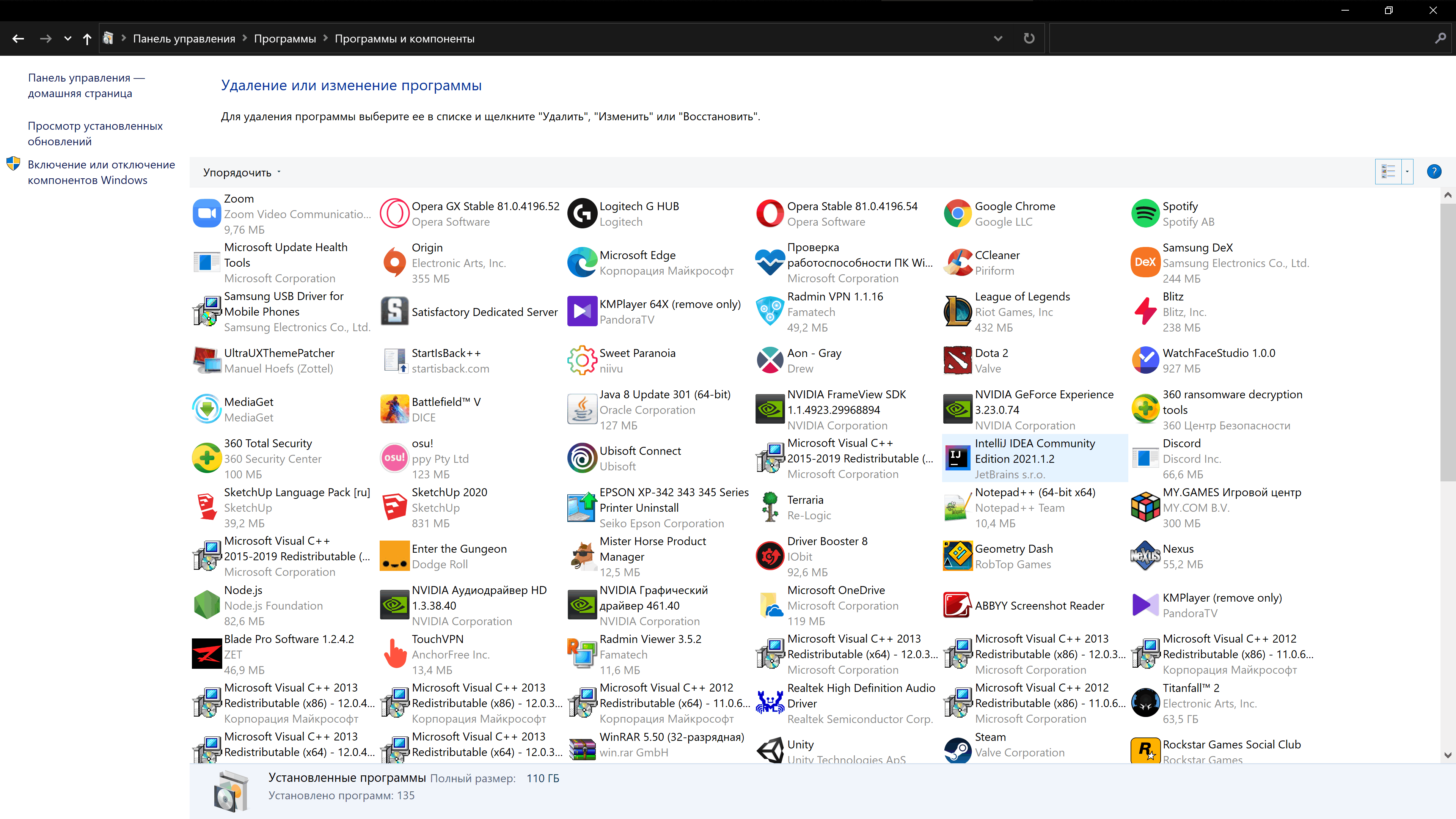Select the Rockstar Games Social Club icon
This screenshot has width=1456, height=819.
pos(1145,751)
